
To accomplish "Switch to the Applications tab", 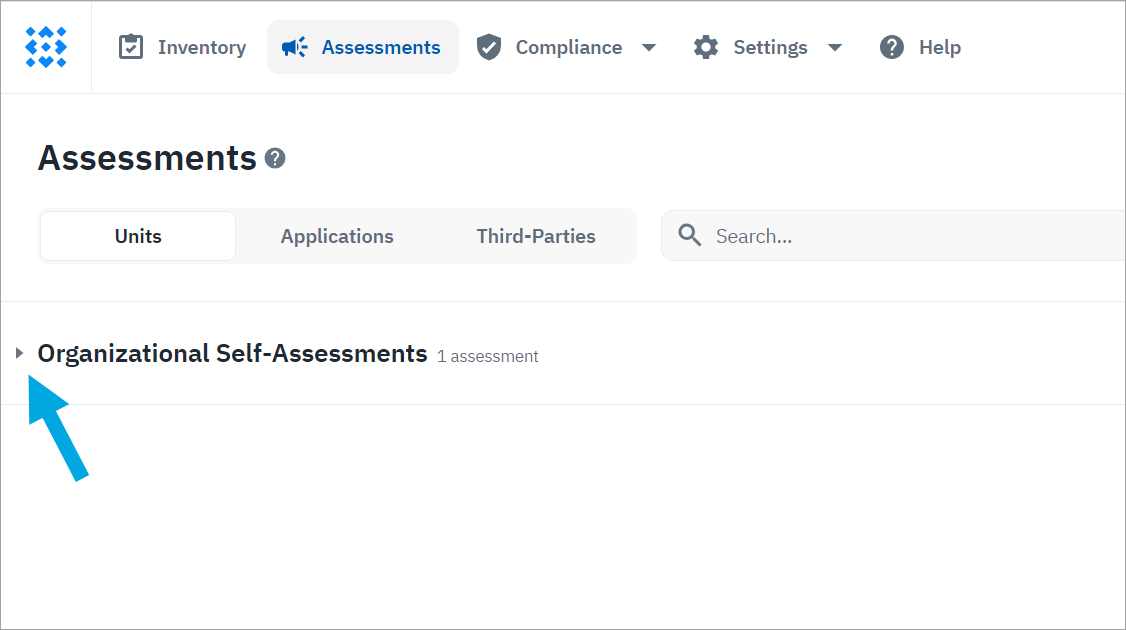I will [x=337, y=237].
